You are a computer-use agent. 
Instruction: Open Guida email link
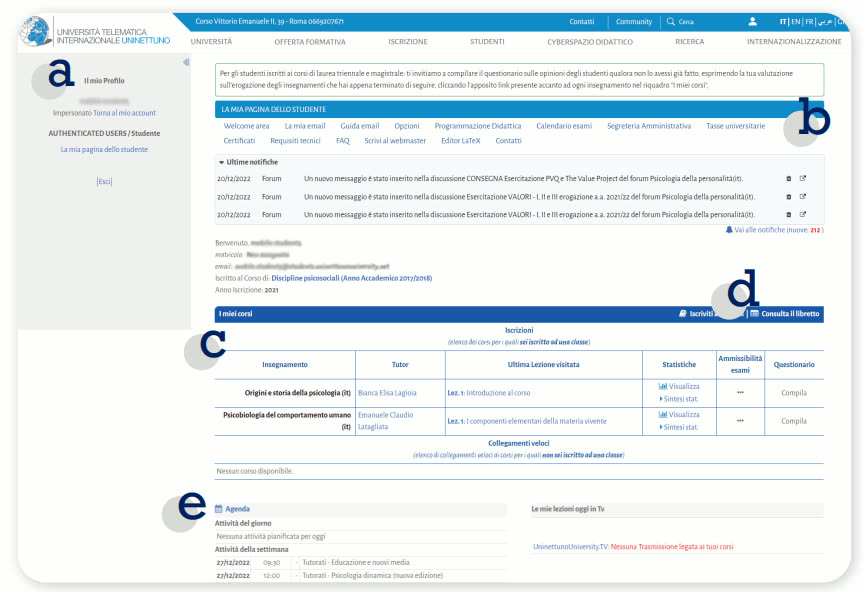[360, 126]
